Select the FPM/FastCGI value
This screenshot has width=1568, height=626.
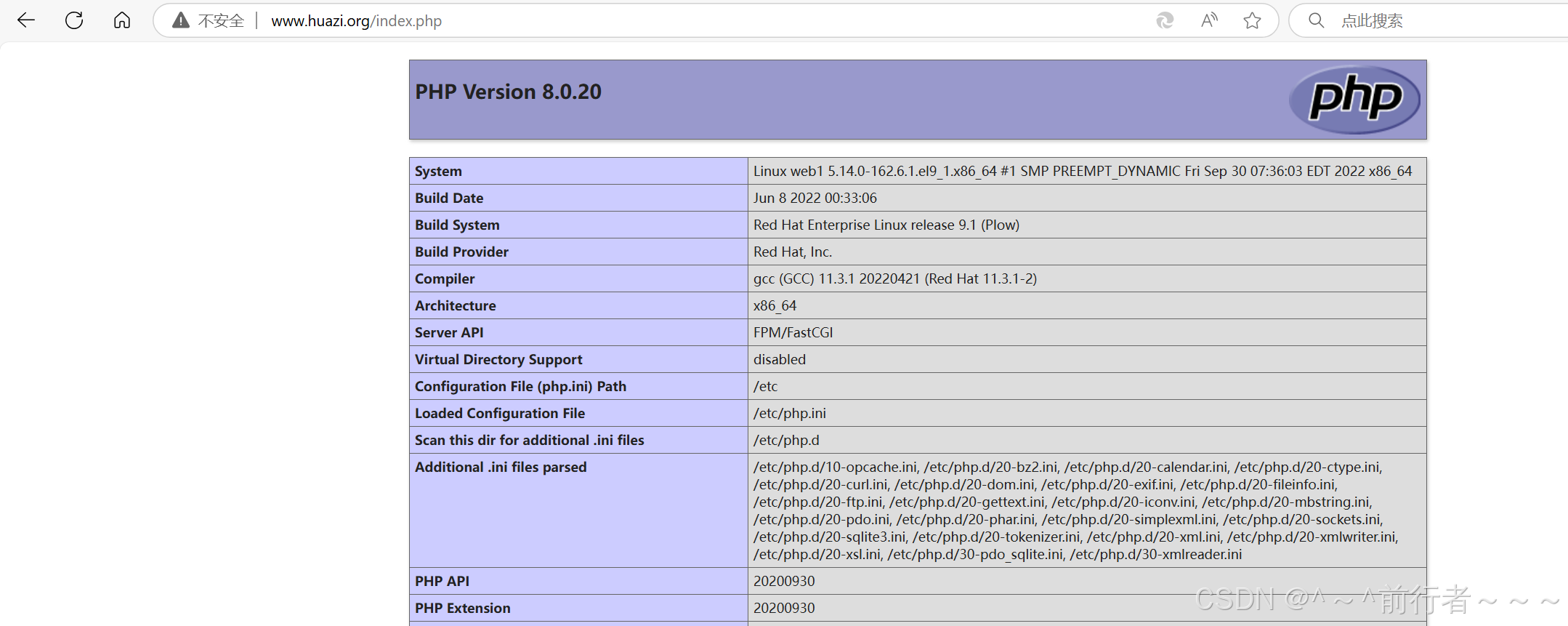[x=793, y=332]
